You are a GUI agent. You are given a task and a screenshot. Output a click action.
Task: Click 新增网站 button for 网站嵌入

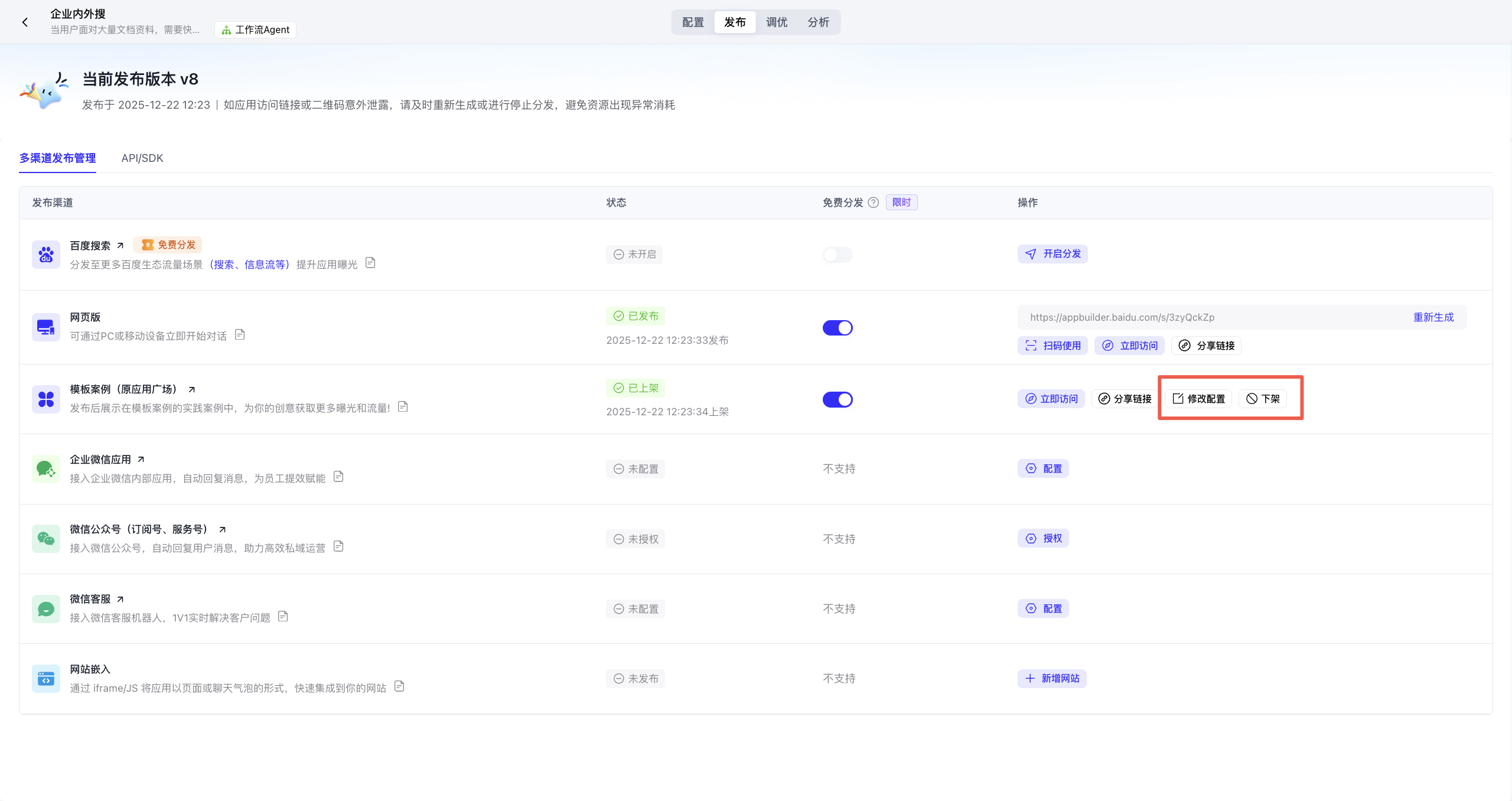pos(1052,679)
